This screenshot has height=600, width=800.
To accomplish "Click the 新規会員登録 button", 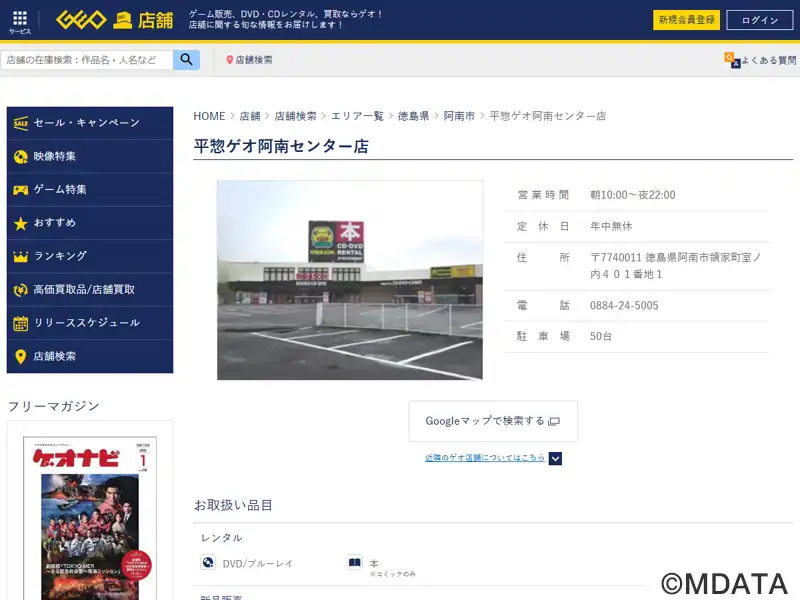I will [x=686, y=20].
